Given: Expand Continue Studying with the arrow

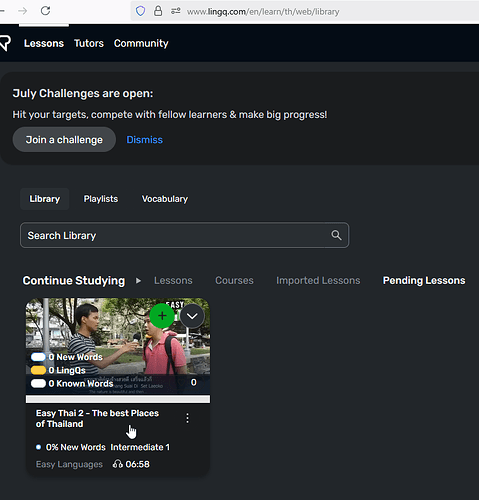Looking at the screenshot, I should (138, 281).
